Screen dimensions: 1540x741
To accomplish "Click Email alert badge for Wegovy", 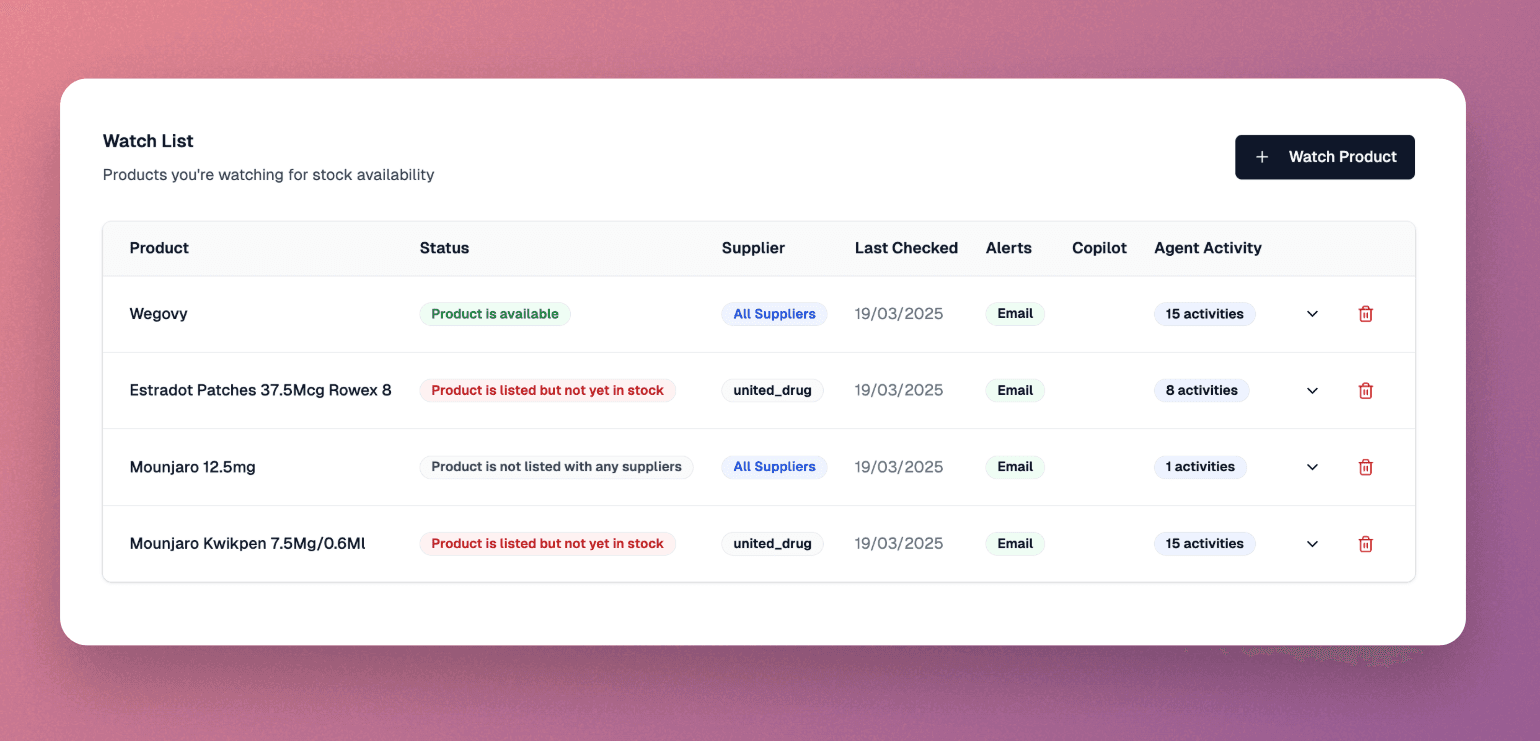I will 1015,314.
